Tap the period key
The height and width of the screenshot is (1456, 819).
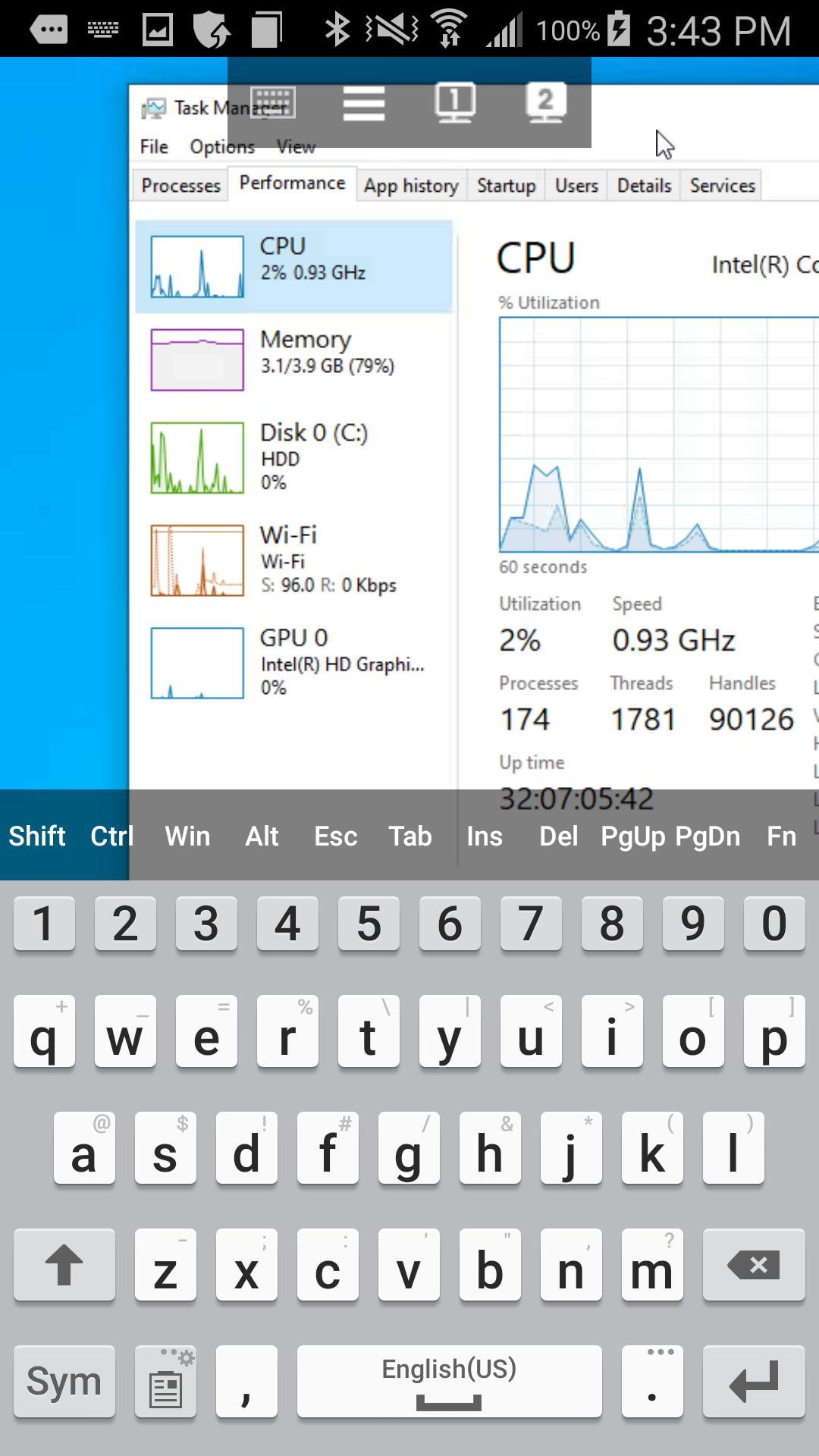pos(652,1382)
